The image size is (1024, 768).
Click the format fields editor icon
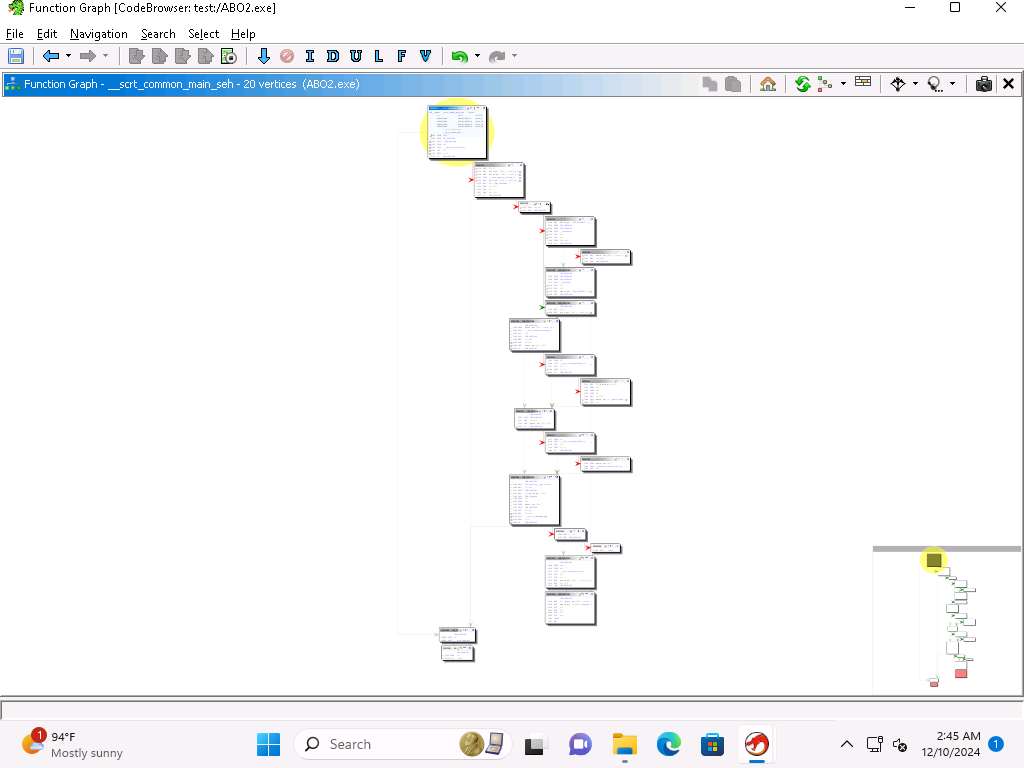tap(863, 84)
